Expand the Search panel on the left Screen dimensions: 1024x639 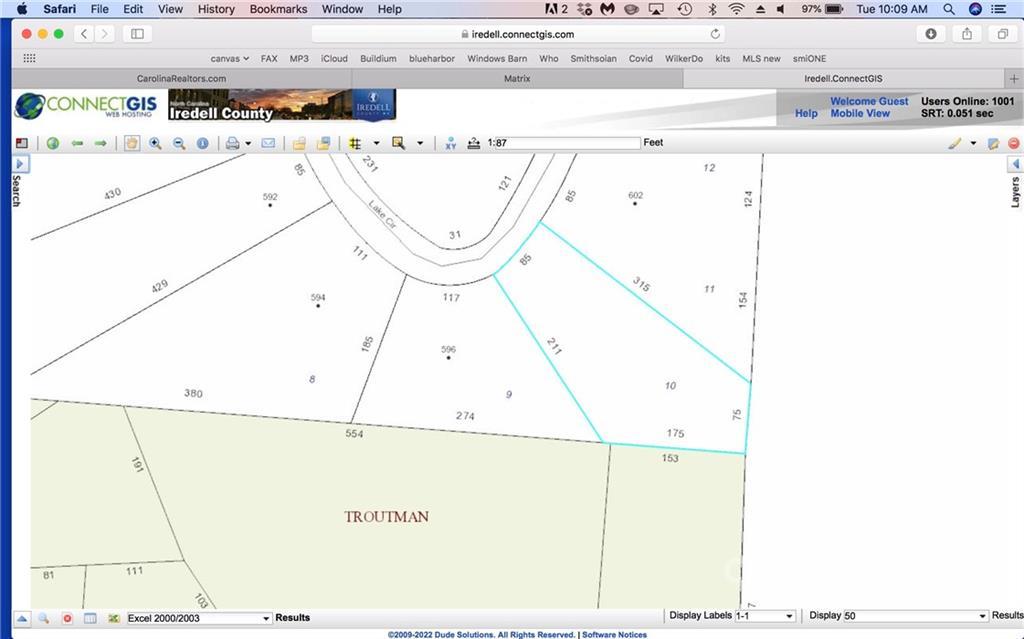pos(19,163)
